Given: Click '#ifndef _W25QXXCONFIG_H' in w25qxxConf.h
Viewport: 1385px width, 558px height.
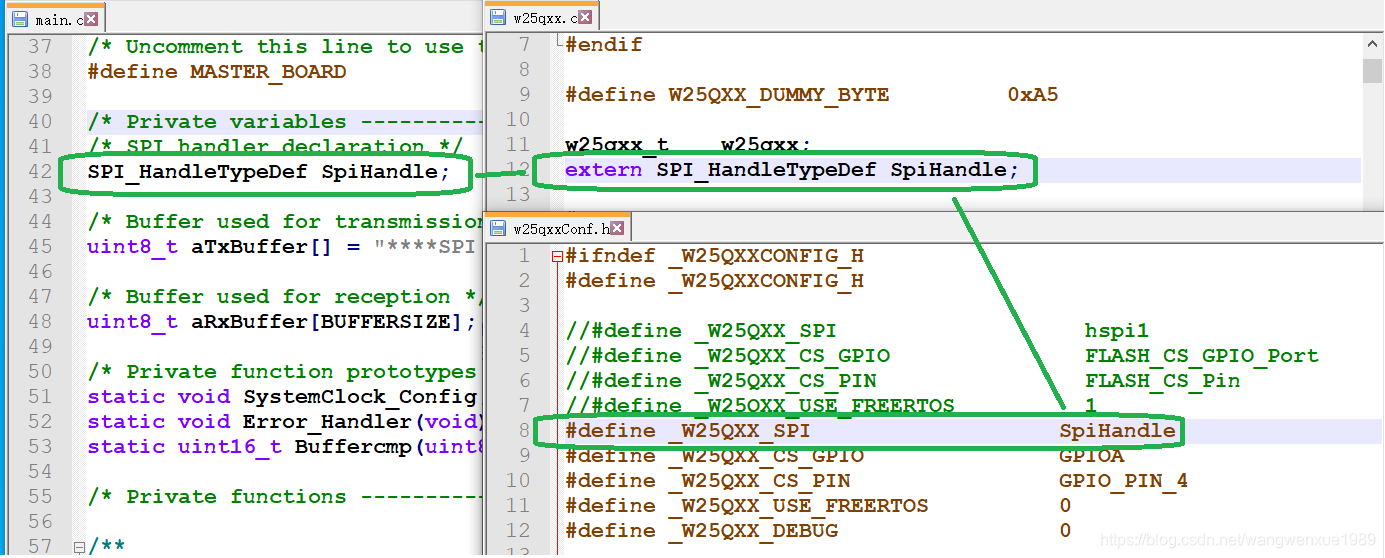Looking at the screenshot, I should pyautogui.click(x=714, y=256).
